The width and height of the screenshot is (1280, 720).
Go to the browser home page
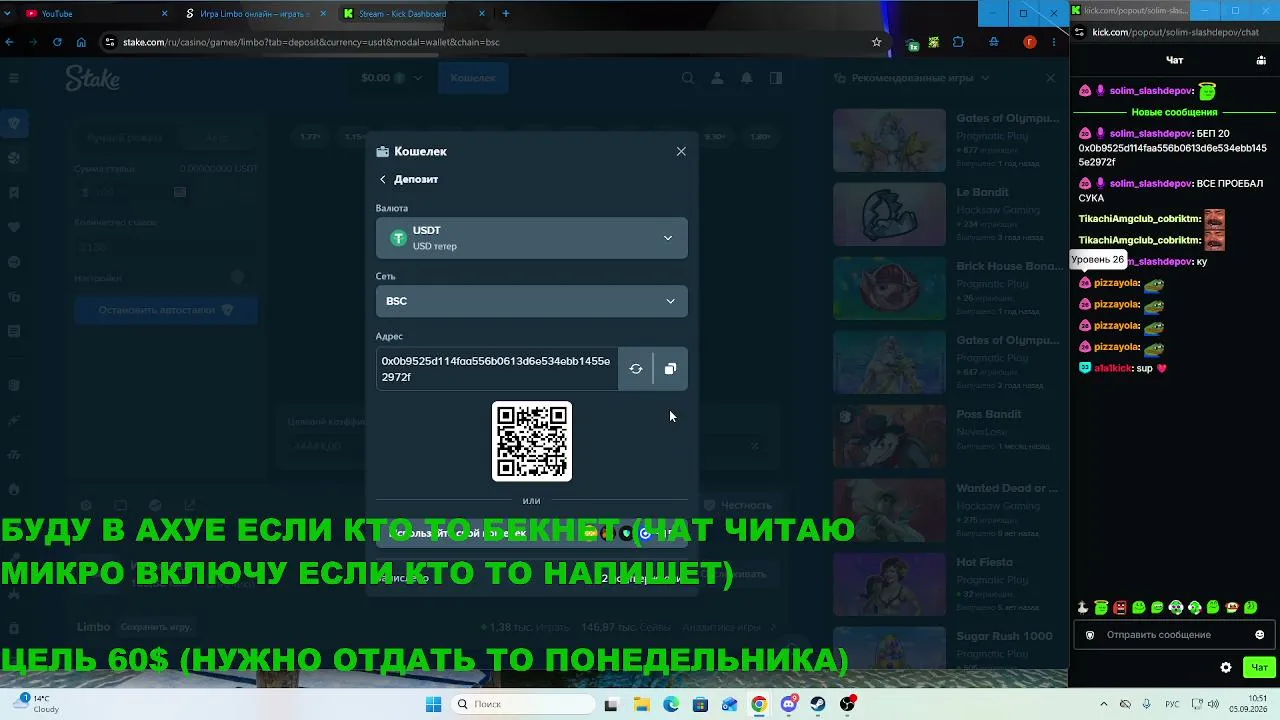(x=81, y=42)
